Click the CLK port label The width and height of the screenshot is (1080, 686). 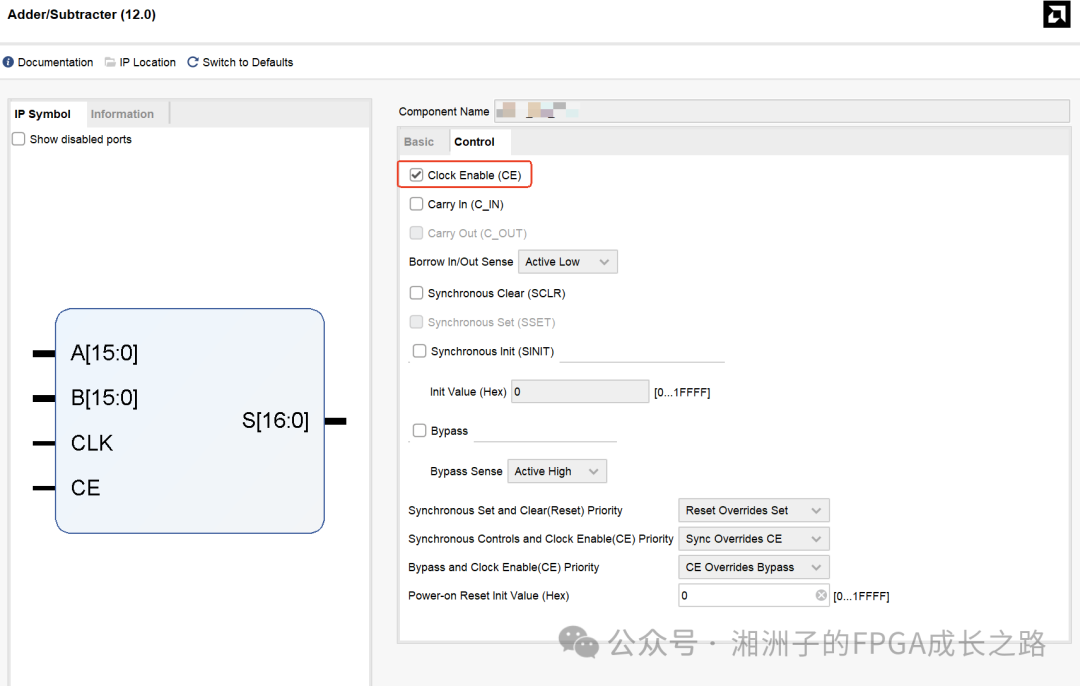[92, 443]
